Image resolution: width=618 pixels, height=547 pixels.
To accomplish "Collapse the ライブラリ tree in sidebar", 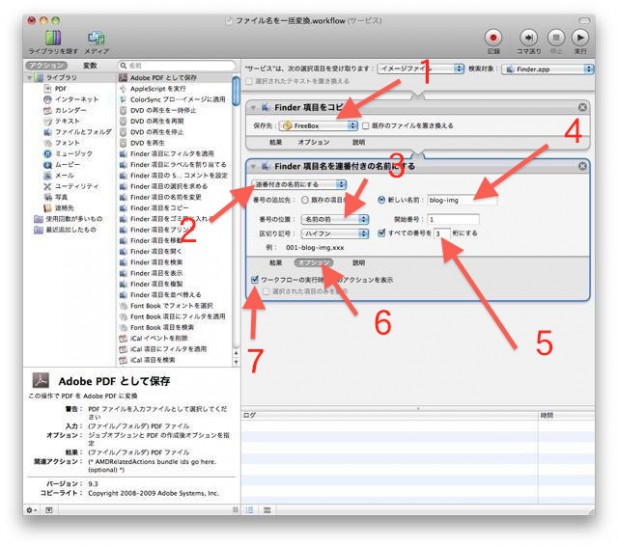I will (30, 77).
